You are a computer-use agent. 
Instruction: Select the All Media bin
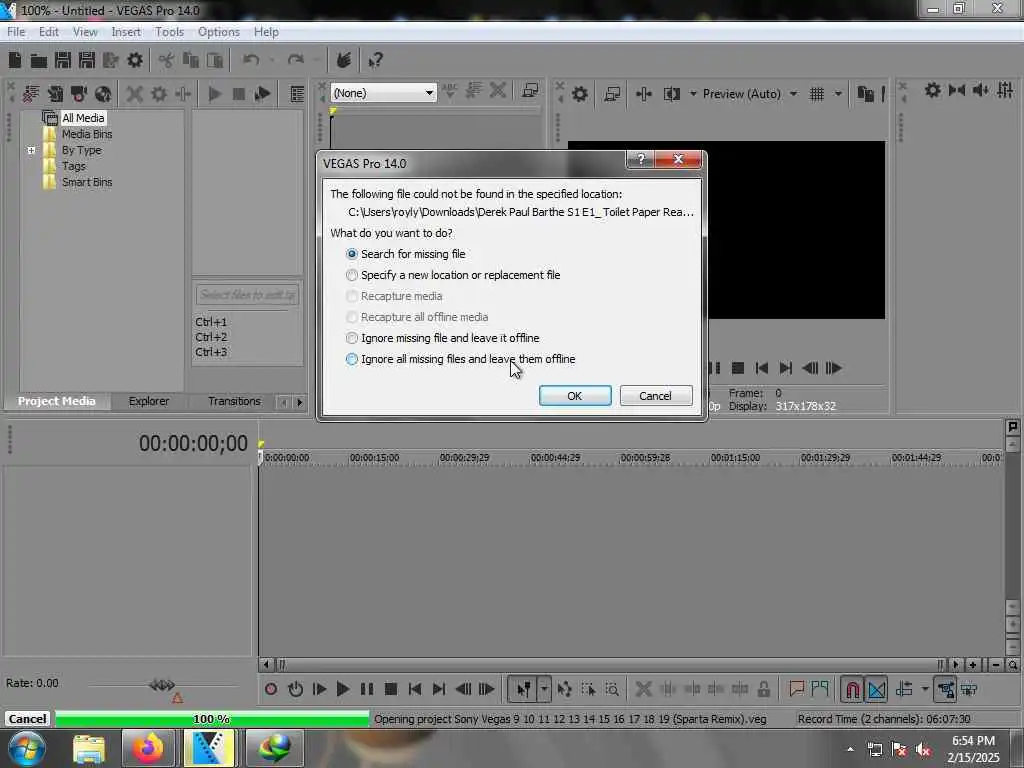(82, 118)
